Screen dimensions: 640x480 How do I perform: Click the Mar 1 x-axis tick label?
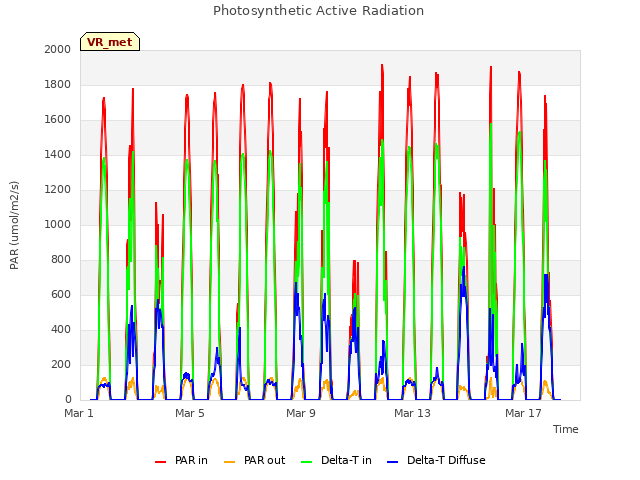click(x=79, y=413)
